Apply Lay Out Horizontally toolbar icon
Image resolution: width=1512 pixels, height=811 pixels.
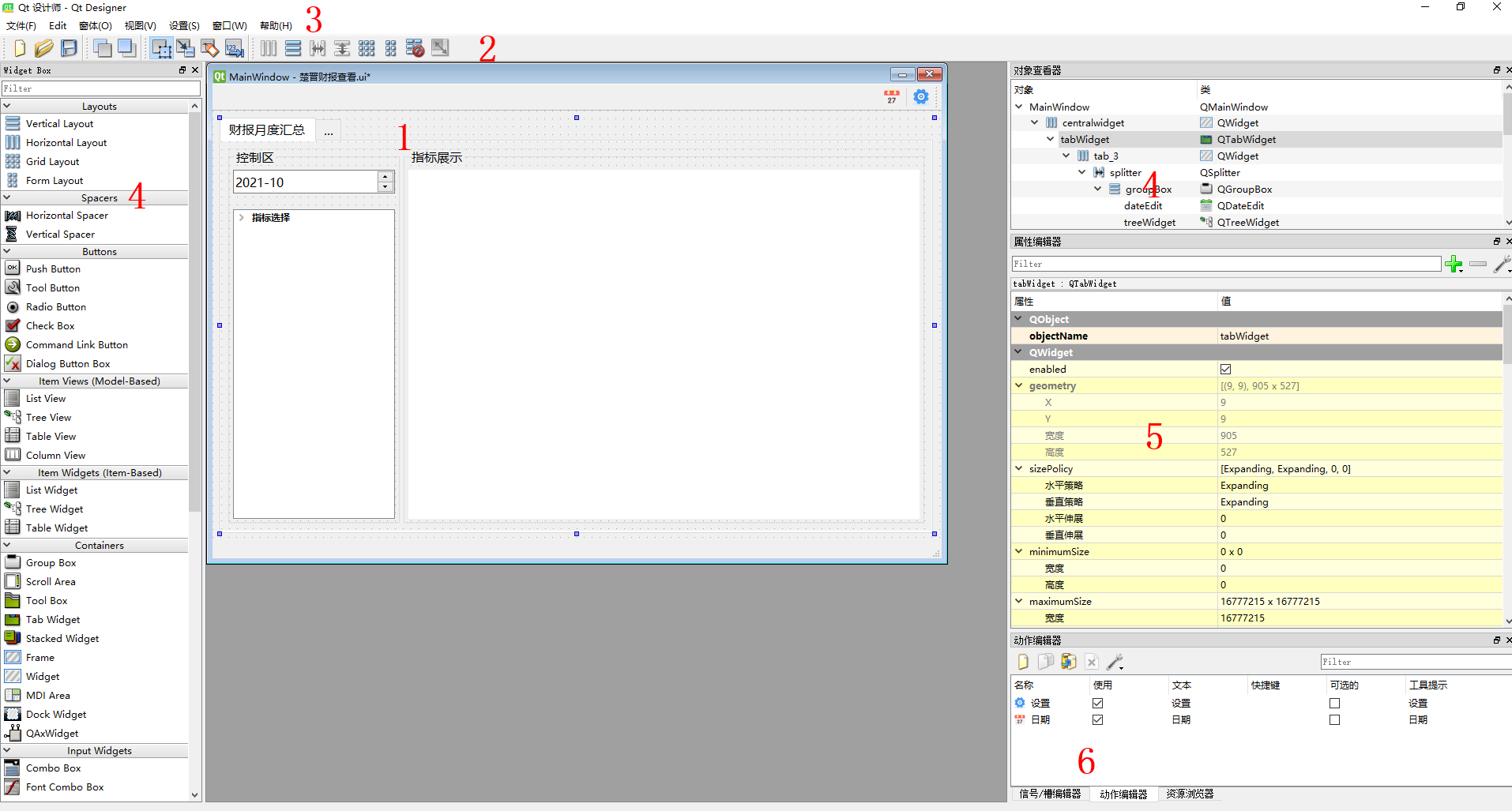[x=269, y=48]
